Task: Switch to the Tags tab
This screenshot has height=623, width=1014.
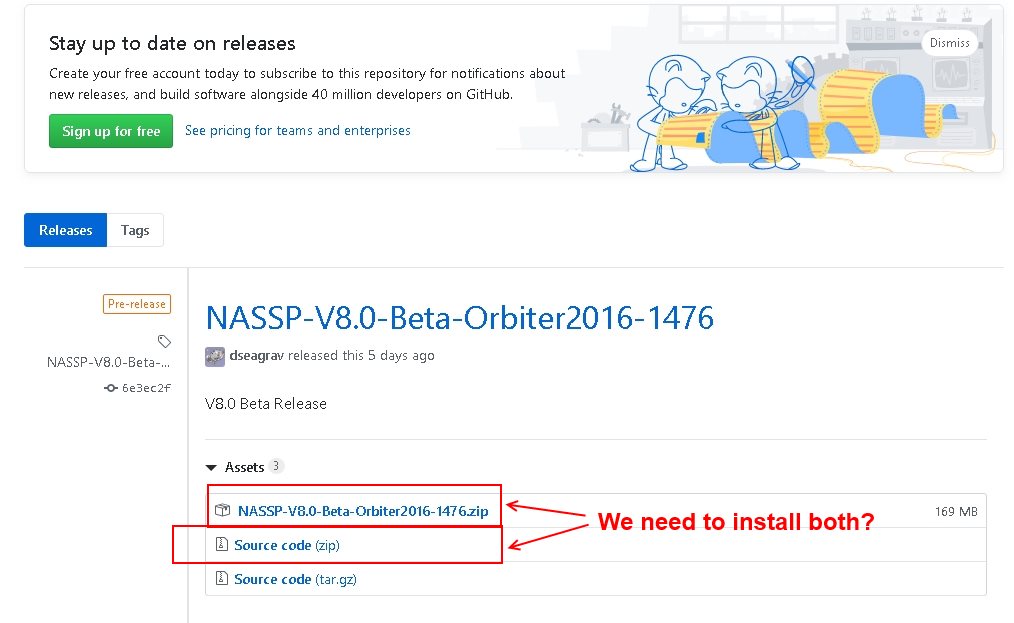Action: (x=135, y=230)
